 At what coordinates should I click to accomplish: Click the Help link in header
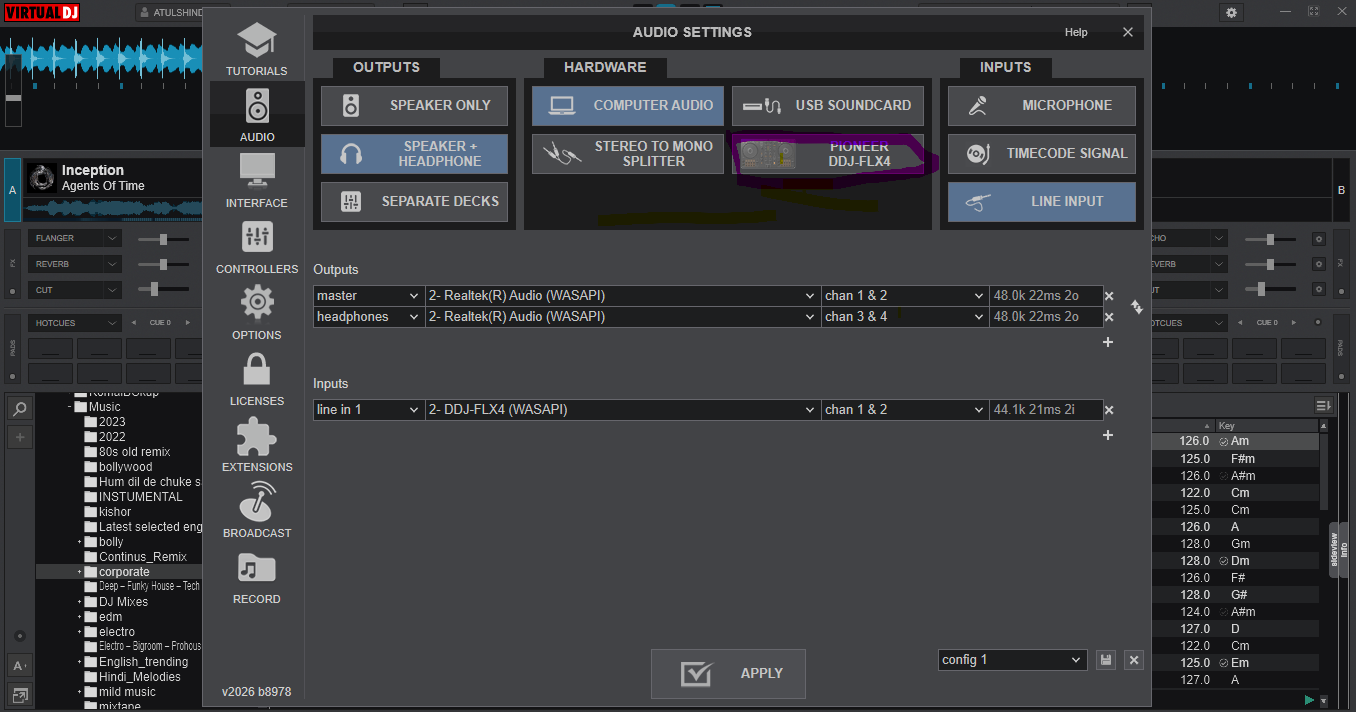(1076, 32)
